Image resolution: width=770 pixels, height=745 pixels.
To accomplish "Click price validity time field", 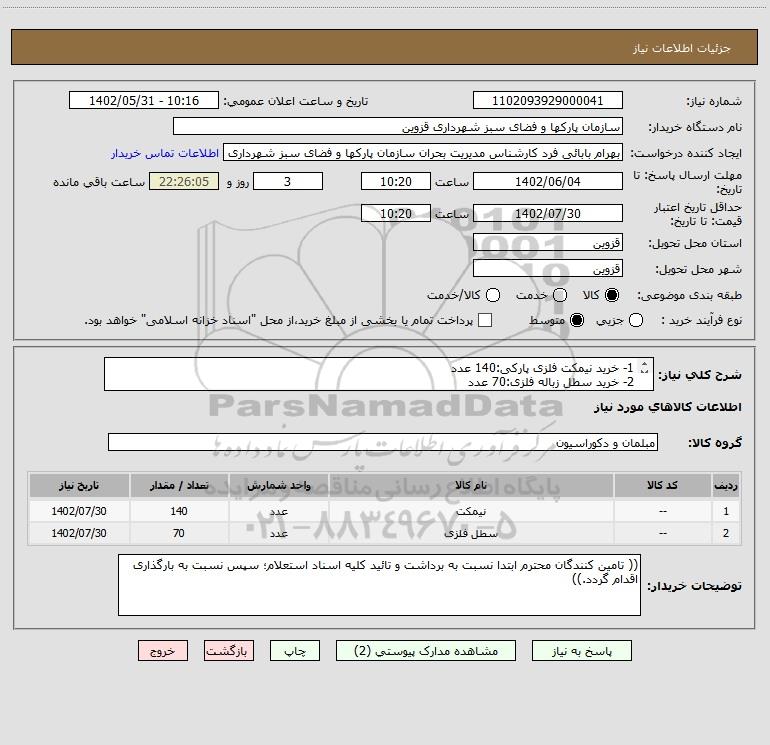I will [396, 213].
